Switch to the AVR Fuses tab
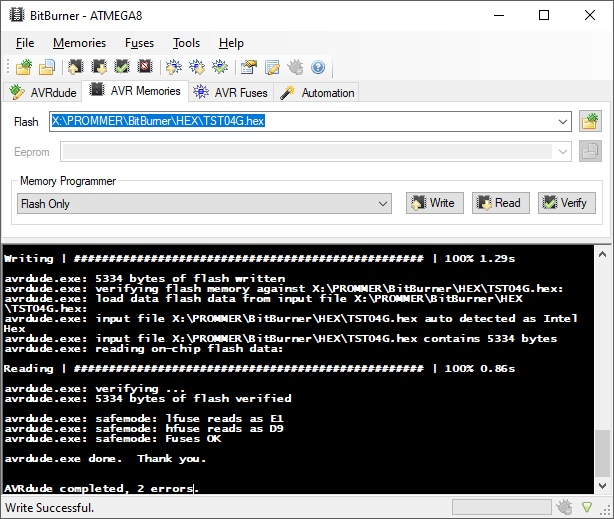614x519 pixels. click(231, 92)
